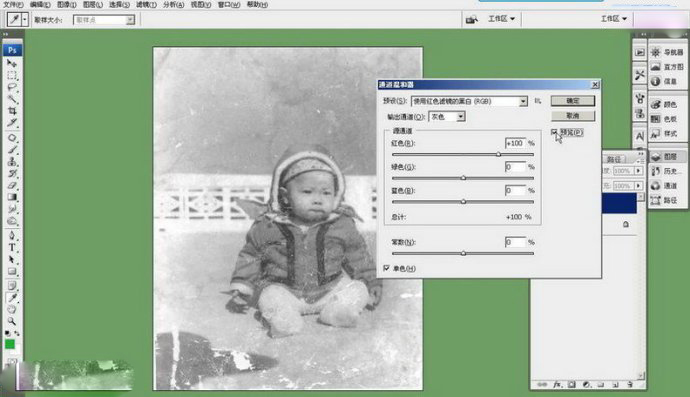Viewport: 690px width, 397px height.
Task: Select the Move tool
Action: tap(12, 63)
